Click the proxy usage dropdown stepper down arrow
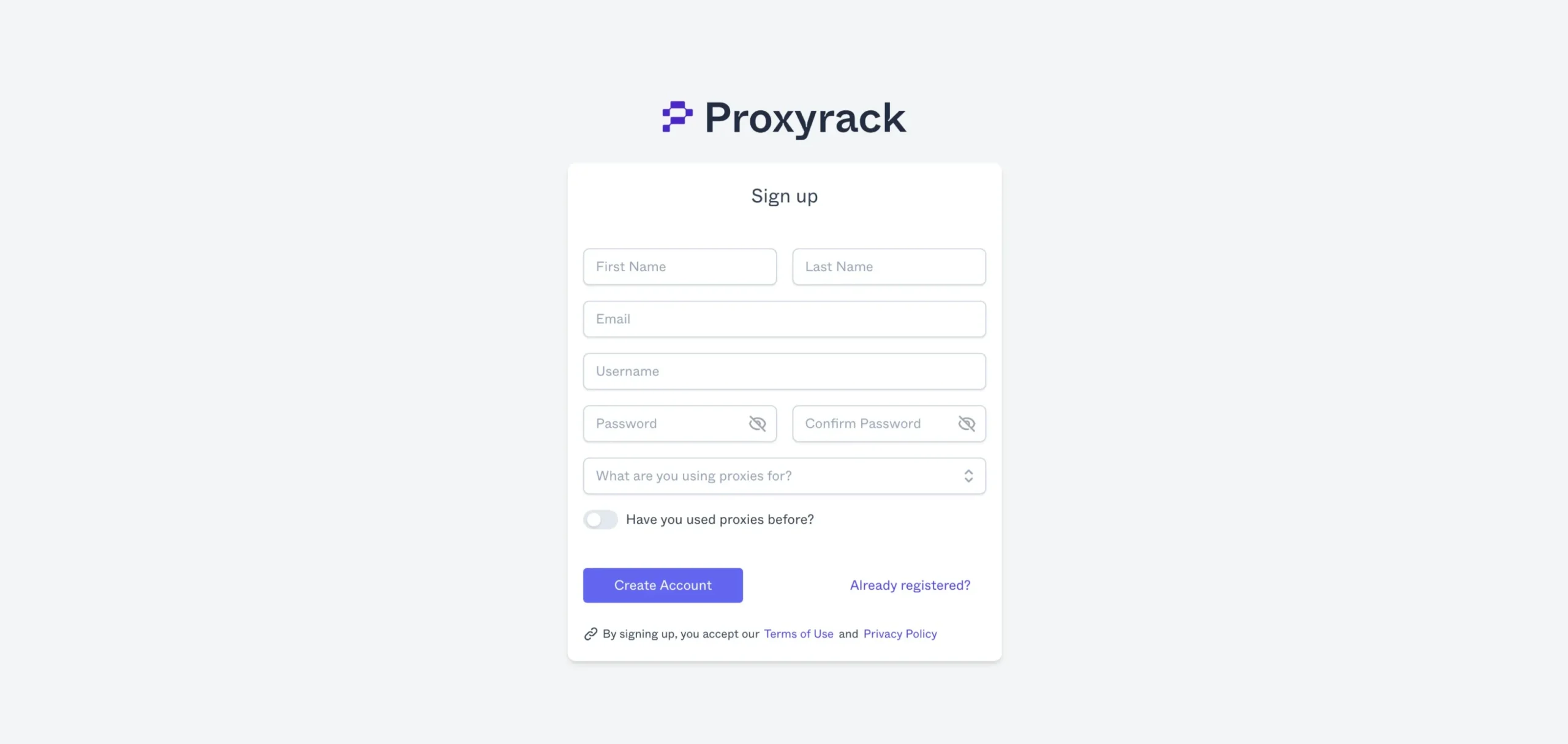This screenshot has width=1568, height=744. pyautogui.click(x=967, y=479)
